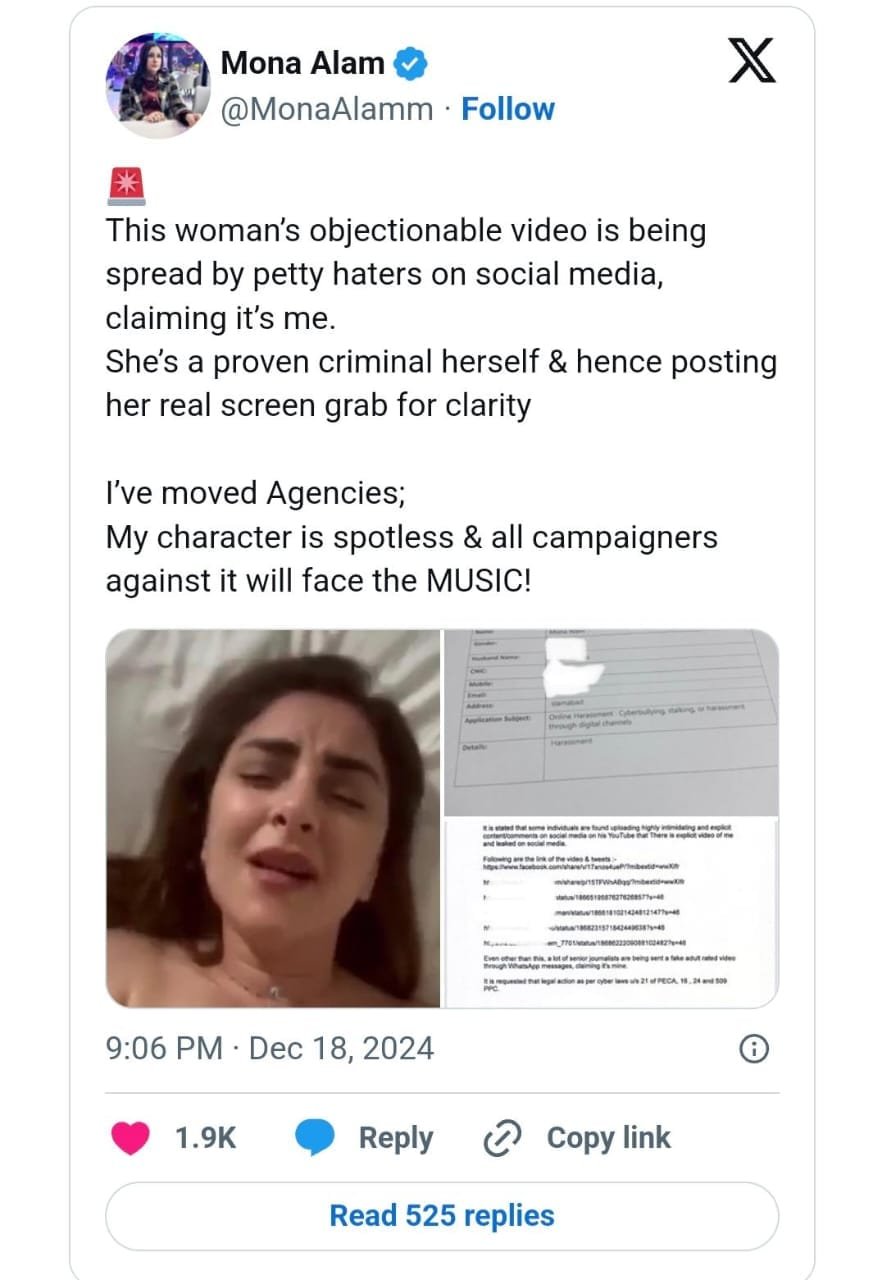Click the Copy link text
Image resolution: width=882 pixels, height=1280 pixels.
coord(609,1138)
